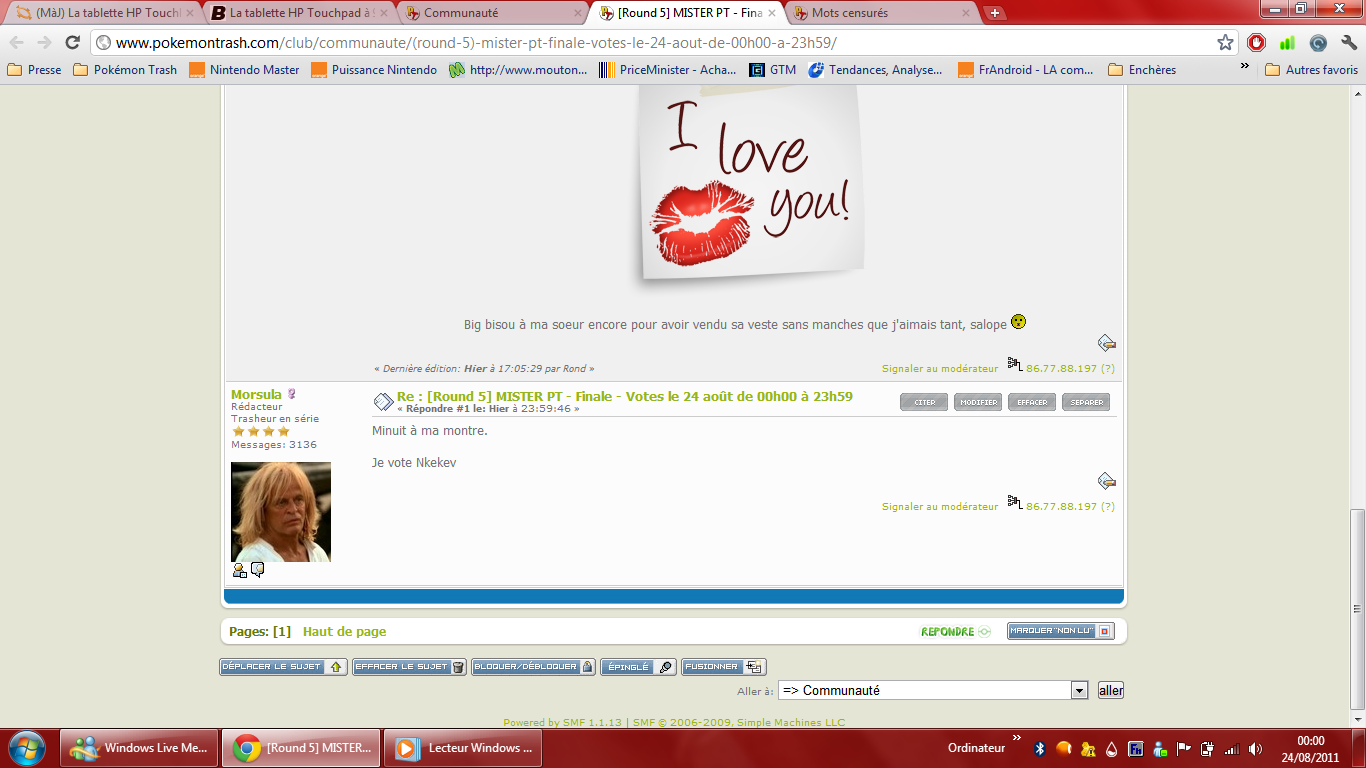Open the AdBlock extension icon
This screenshot has height=768, width=1366.
click(x=1257, y=43)
